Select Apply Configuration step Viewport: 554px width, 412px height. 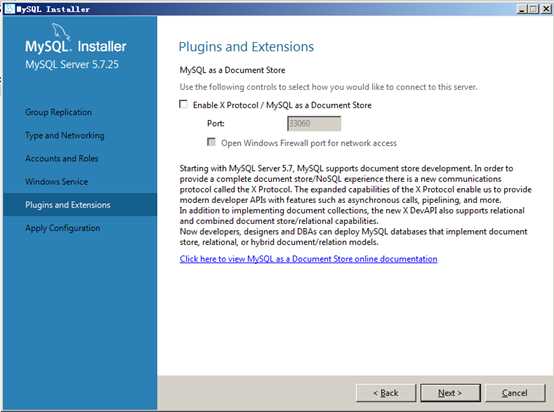click(63, 228)
